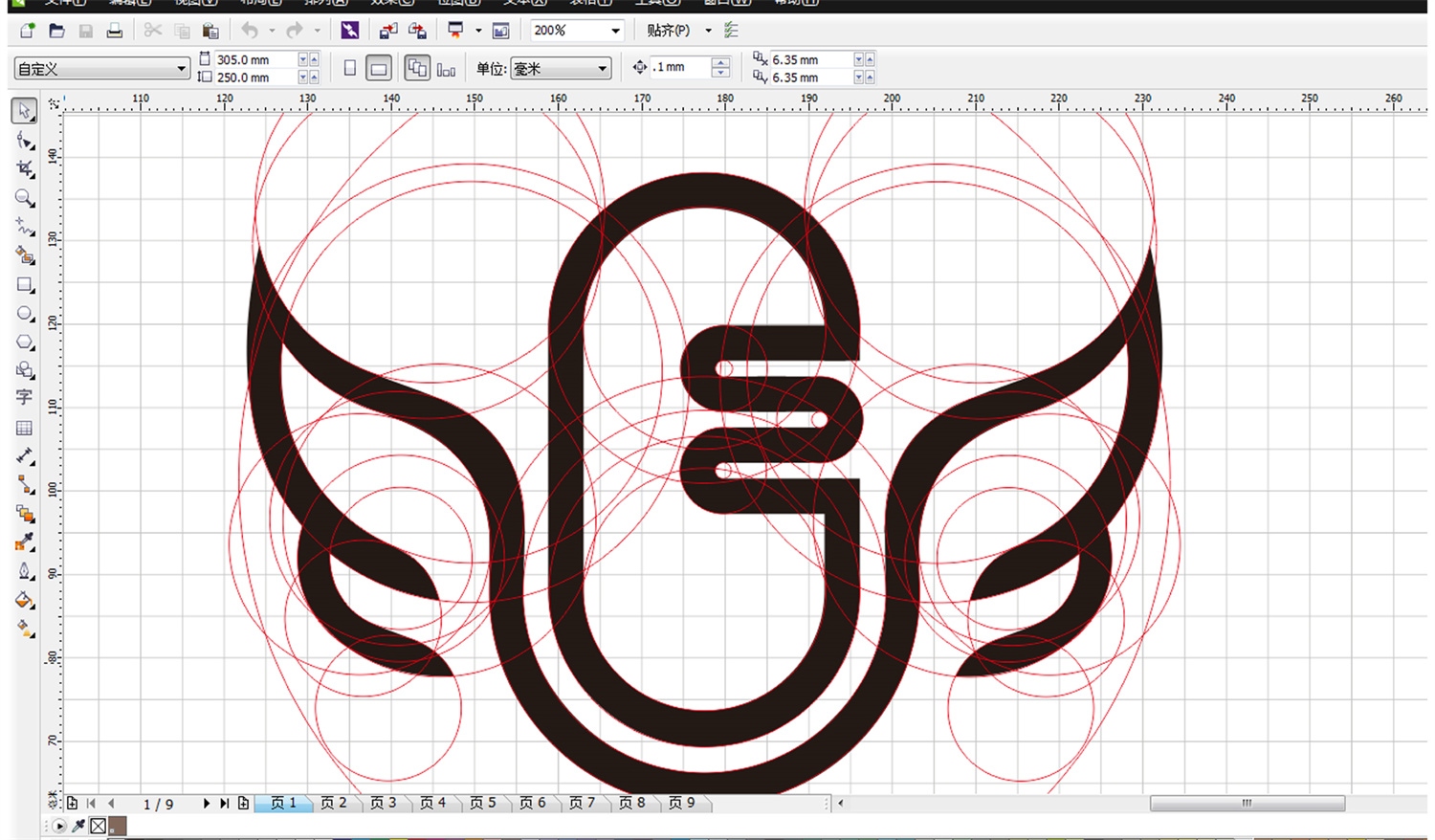Click the 贴齐(P) snap button
The width and height of the screenshot is (1435, 840).
click(668, 31)
